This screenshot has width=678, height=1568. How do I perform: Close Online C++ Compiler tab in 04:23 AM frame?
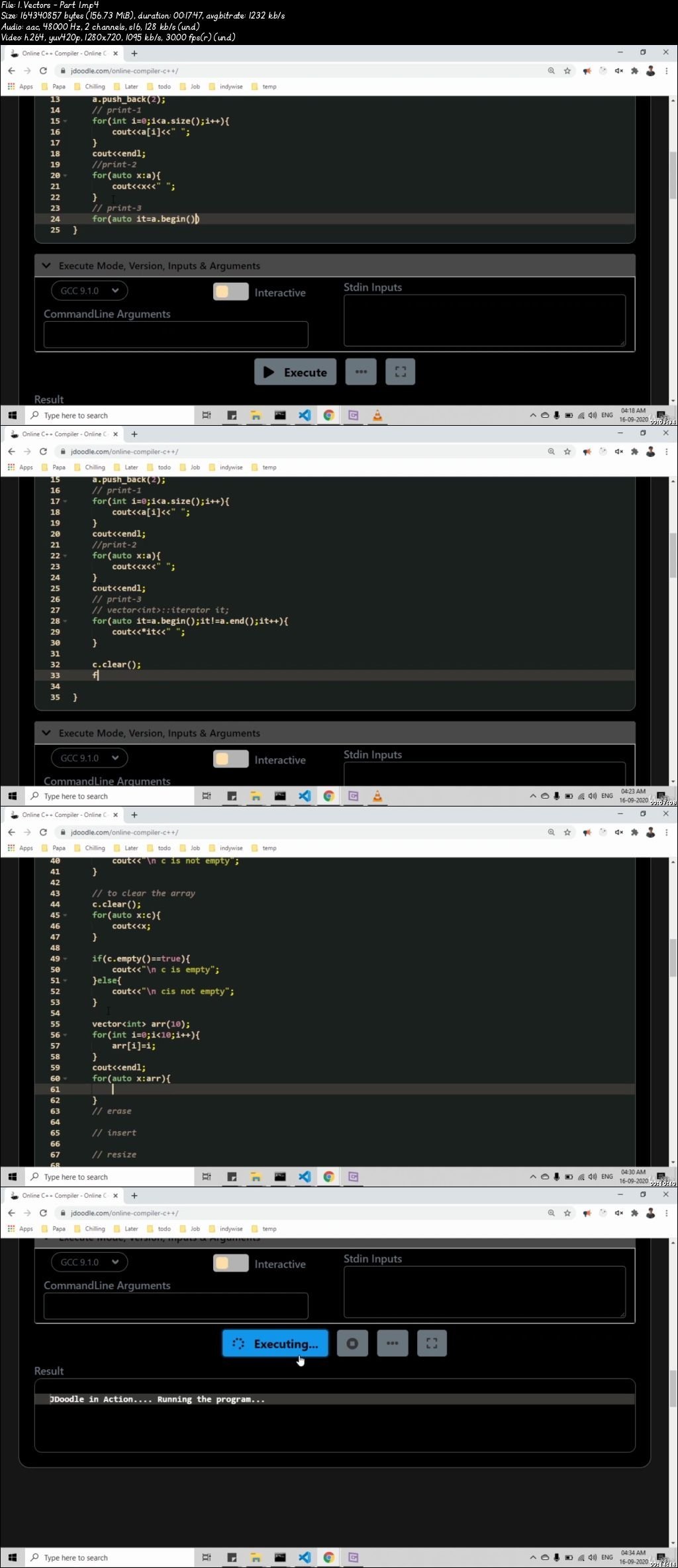point(115,434)
